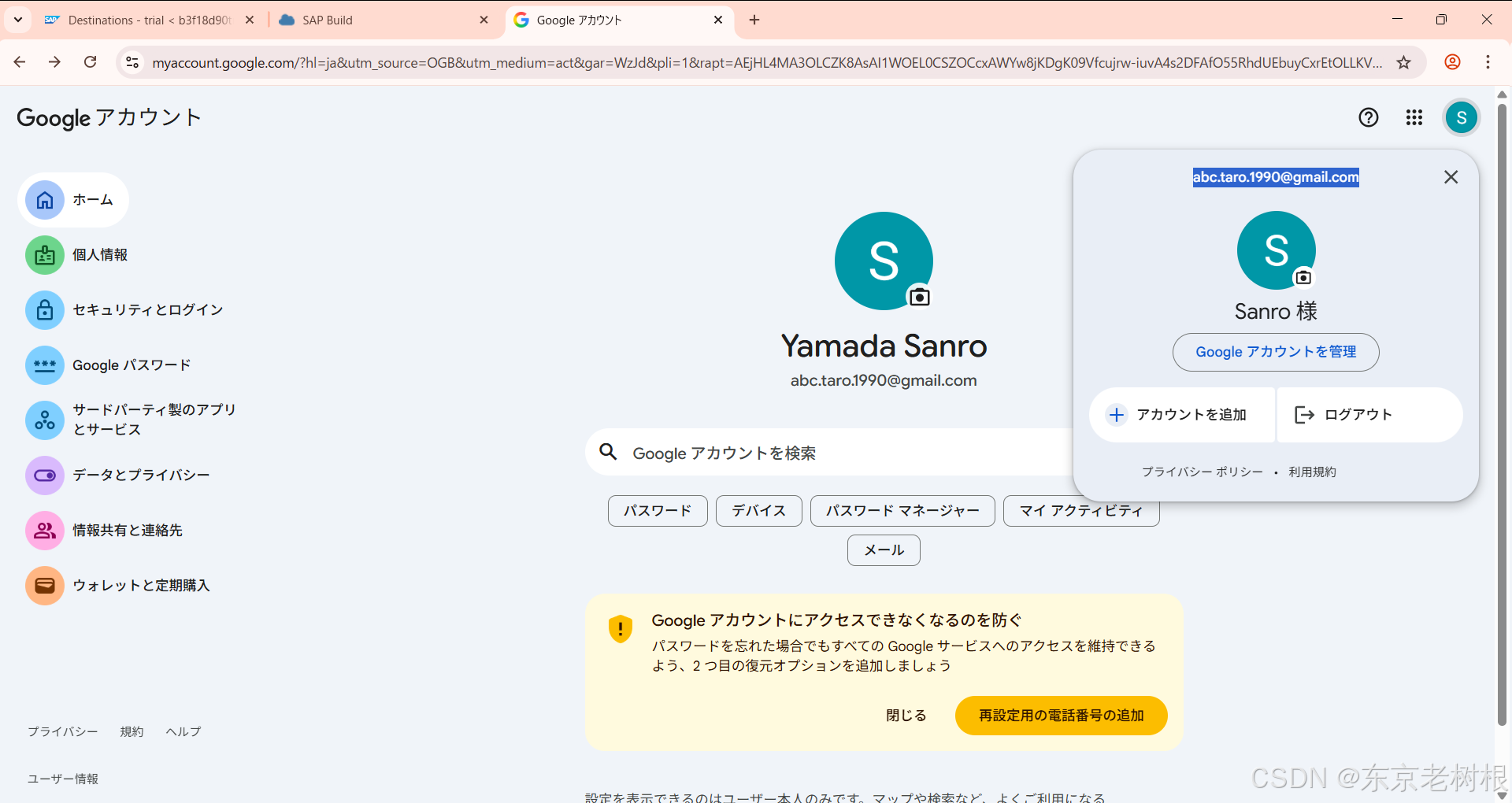The image size is (1512, 803).
Task: Go back with the browser back arrow
Action: pos(20,62)
